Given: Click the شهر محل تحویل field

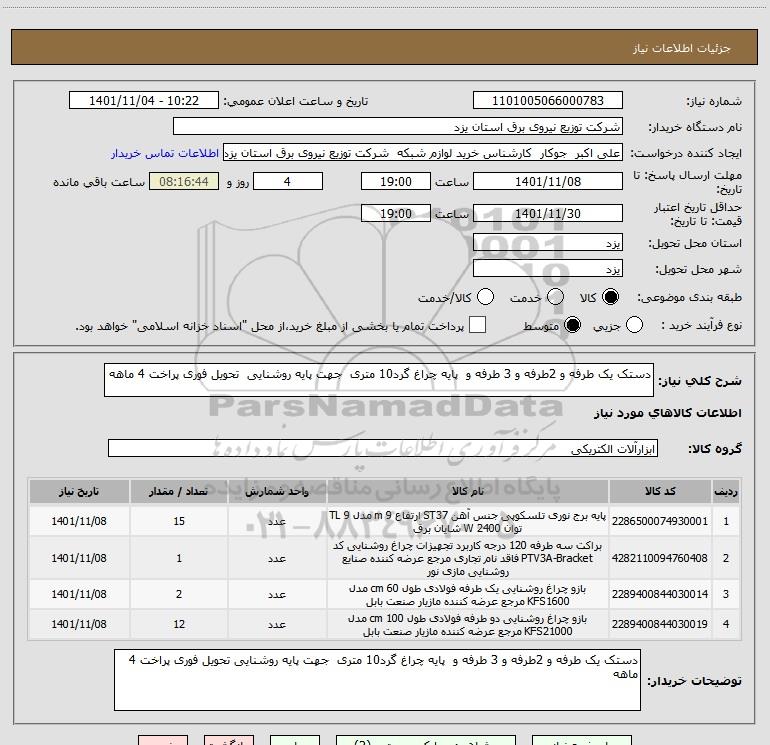Looking at the screenshot, I should click(548, 269).
